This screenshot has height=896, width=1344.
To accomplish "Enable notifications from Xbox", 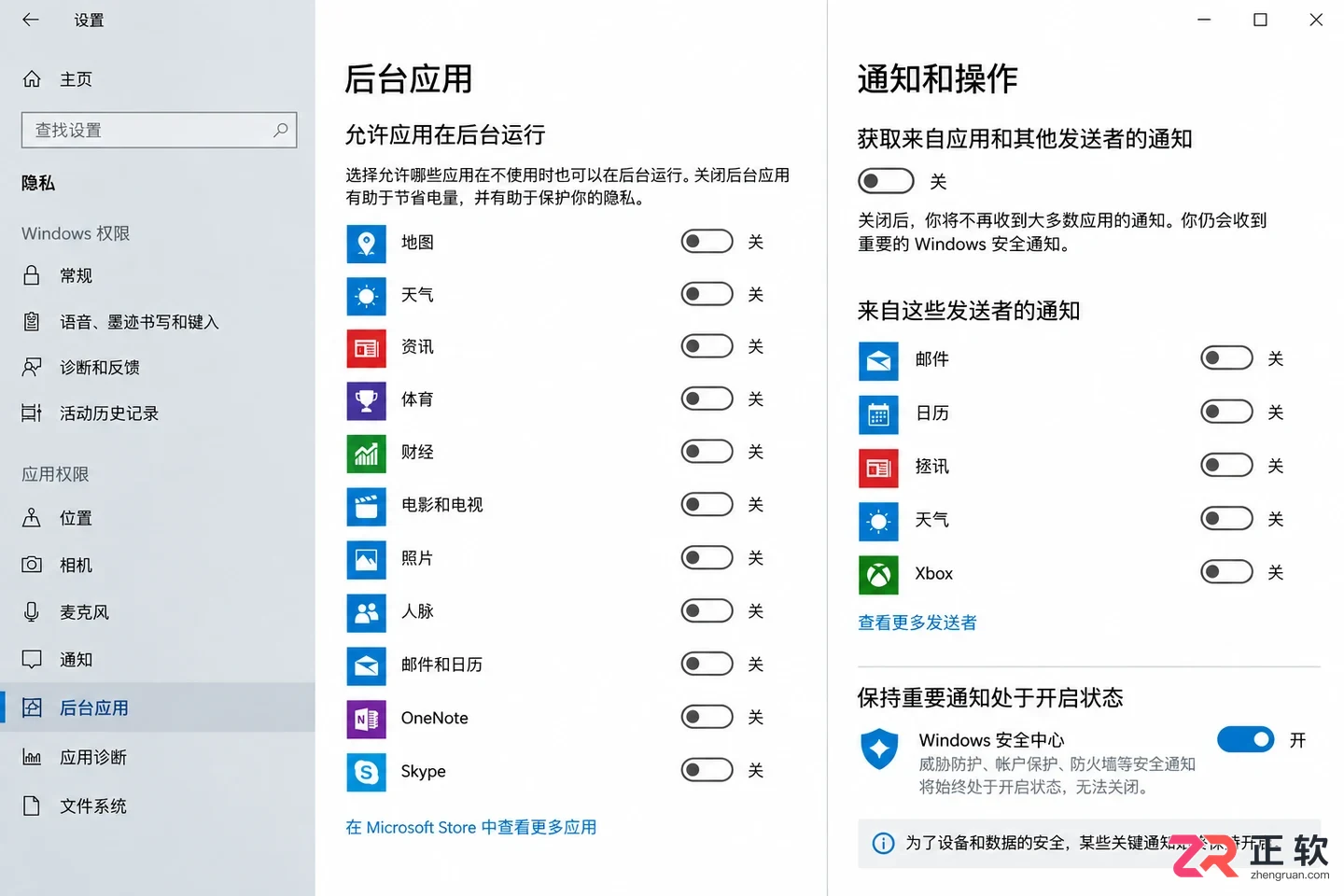I will pyautogui.click(x=1226, y=571).
